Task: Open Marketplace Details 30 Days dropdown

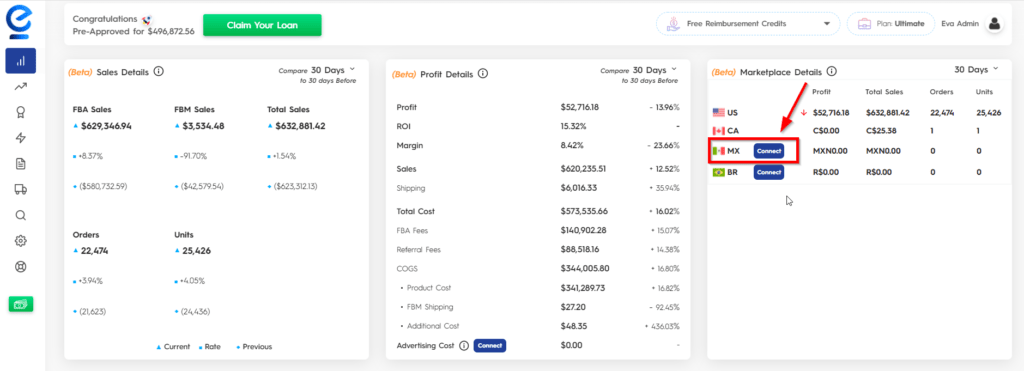Action: click(977, 69)
